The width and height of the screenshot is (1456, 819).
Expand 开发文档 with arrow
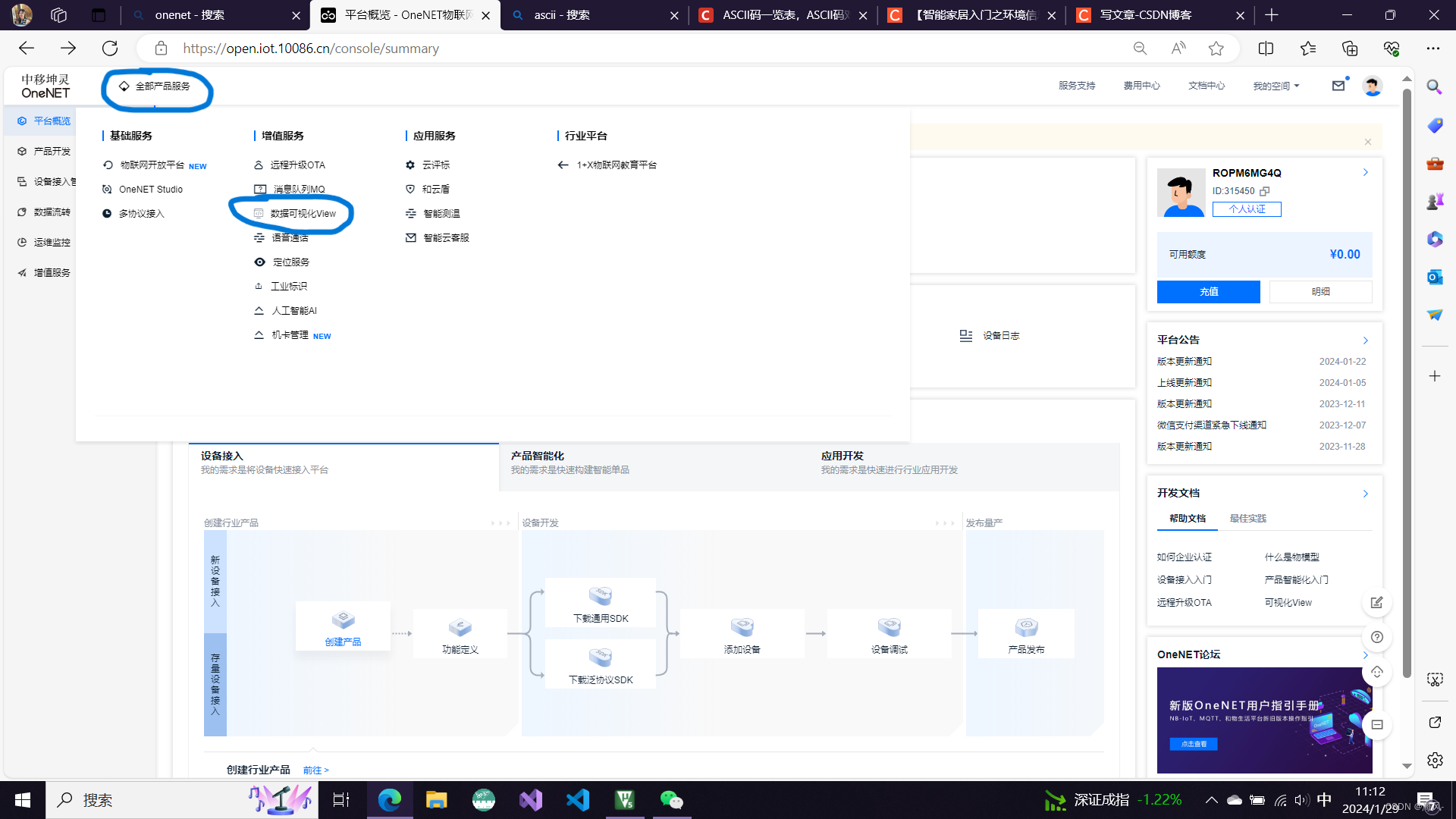point(1366,494)
